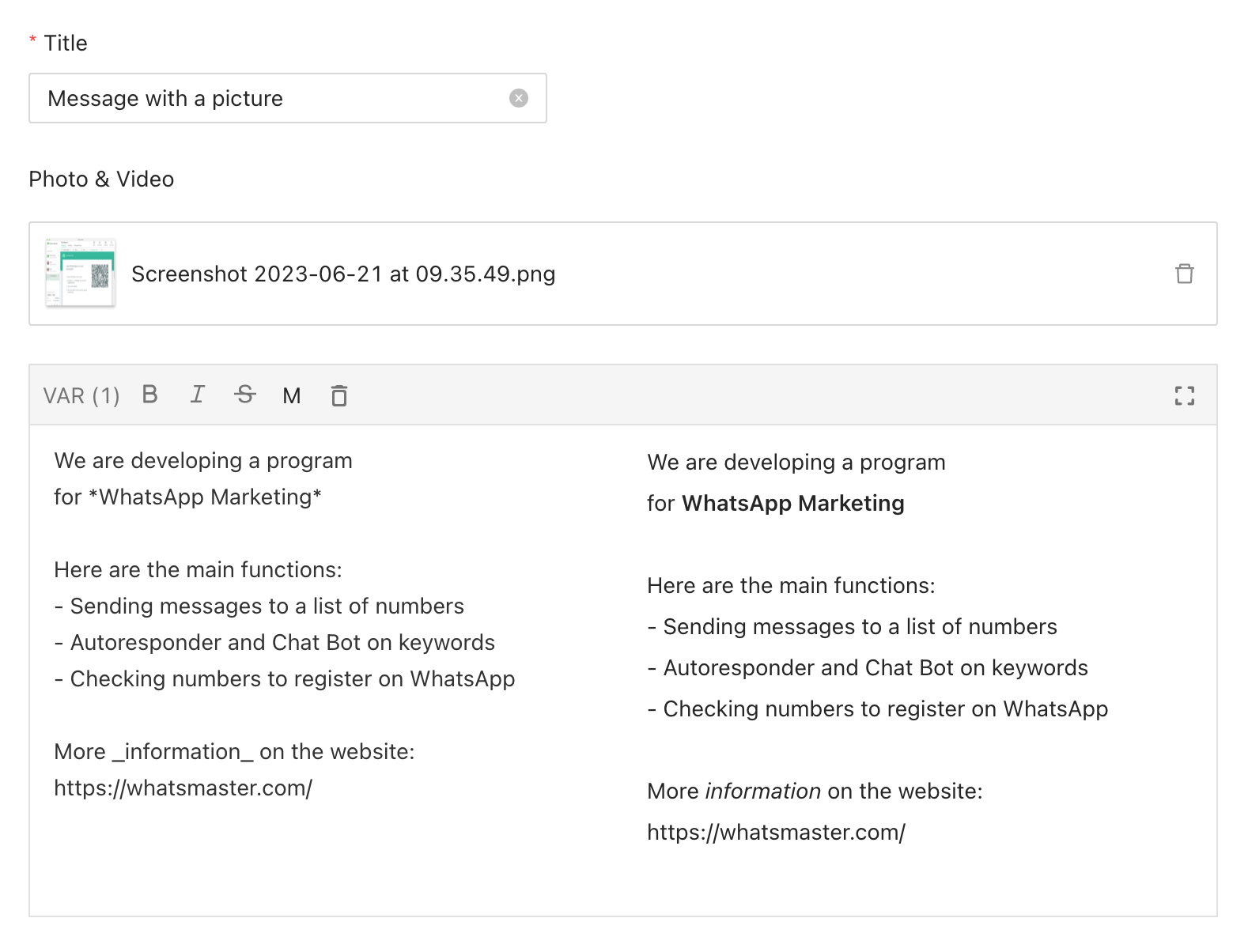Apply monospace M formatting
The width and height of the screenshot is (1248, 952).
[292, 395]
